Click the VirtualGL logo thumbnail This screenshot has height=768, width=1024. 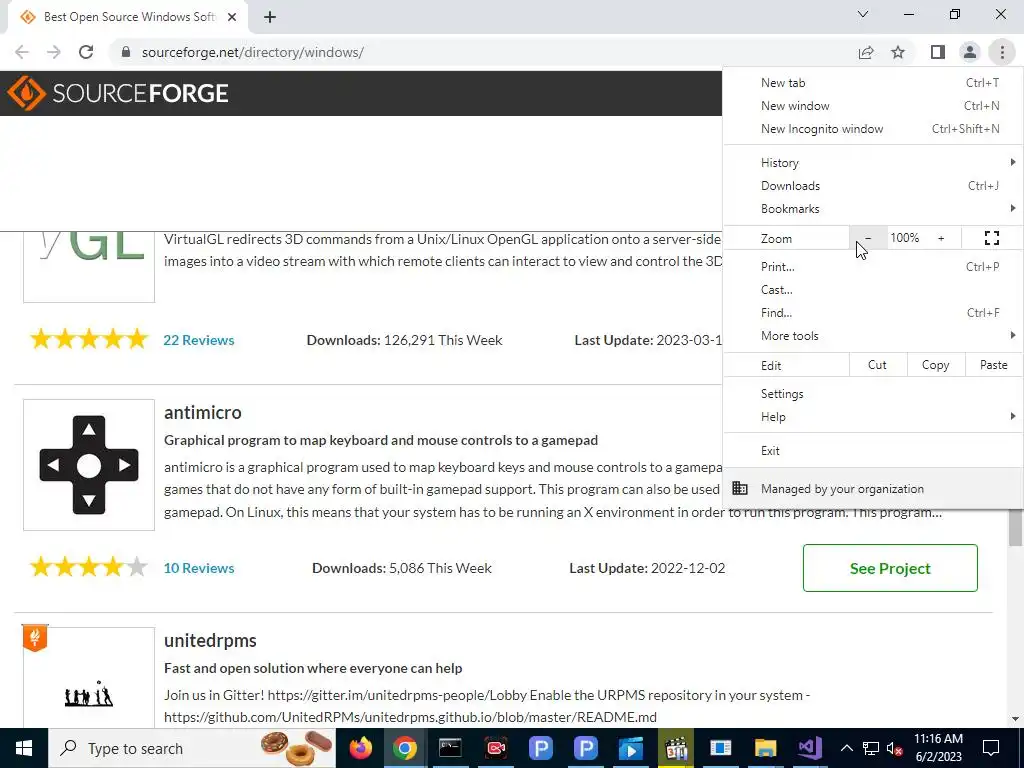[89, 266]
